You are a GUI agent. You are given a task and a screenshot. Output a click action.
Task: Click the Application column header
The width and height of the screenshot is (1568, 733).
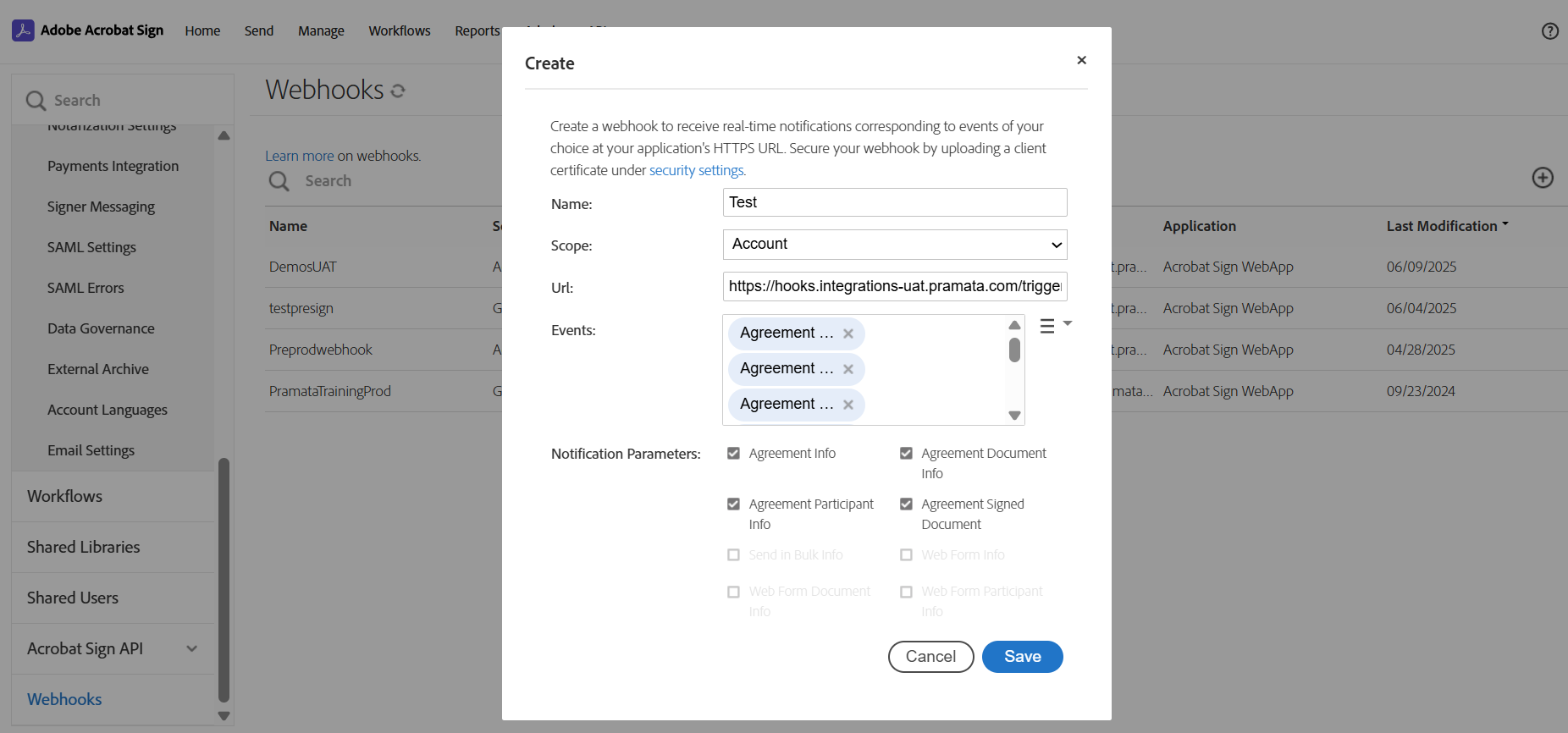click(1199, 226)
